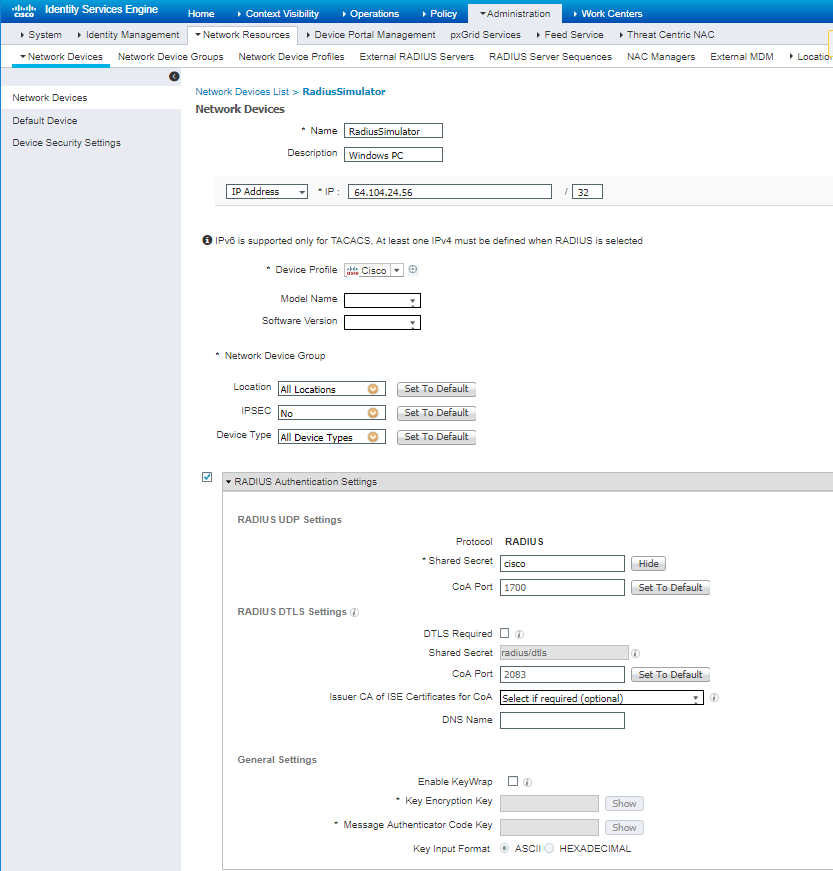Set Device Type to default
Screen dimensions: 833x871
(x=436, y=437)
